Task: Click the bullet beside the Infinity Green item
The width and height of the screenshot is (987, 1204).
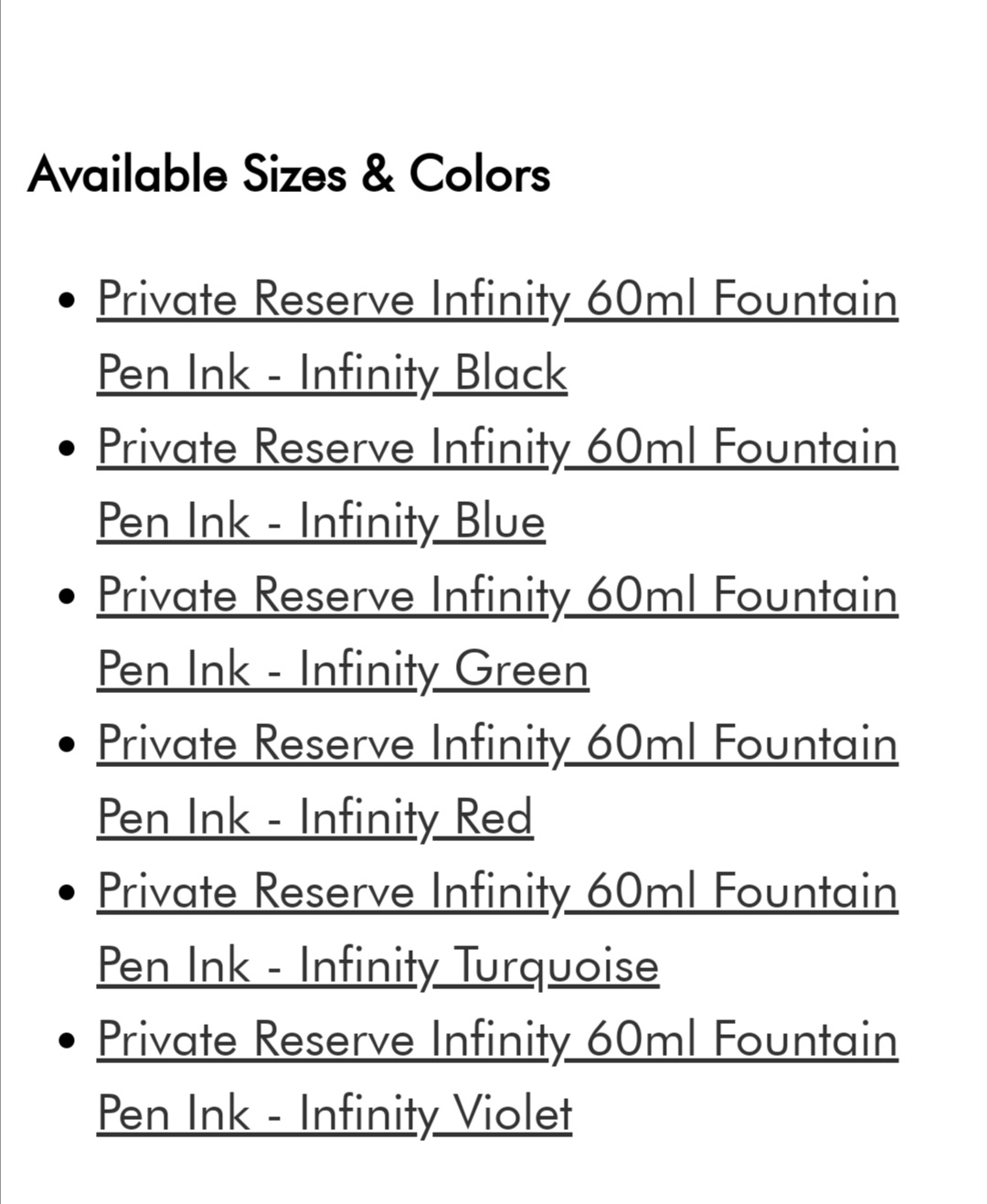Action: [65, 596]
